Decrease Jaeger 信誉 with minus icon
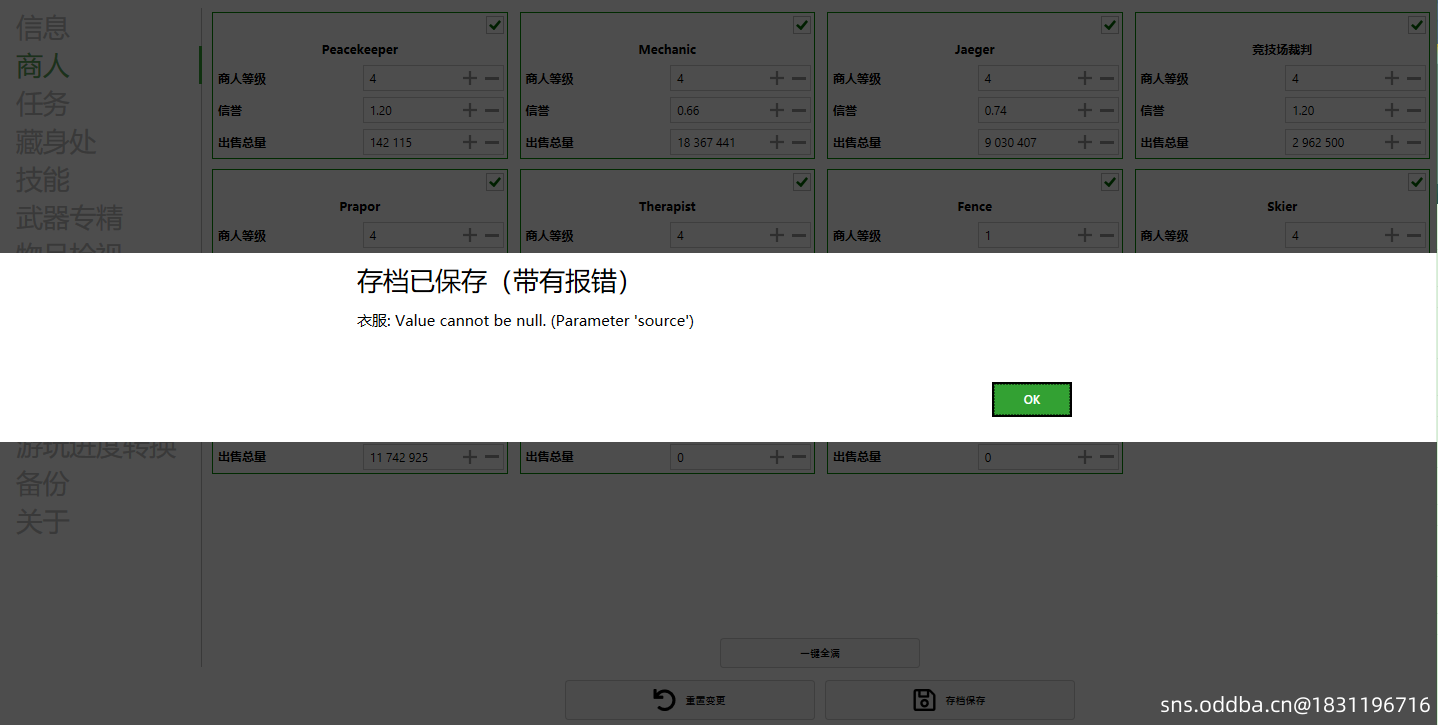The image size is (1438, 725). 1107,110
